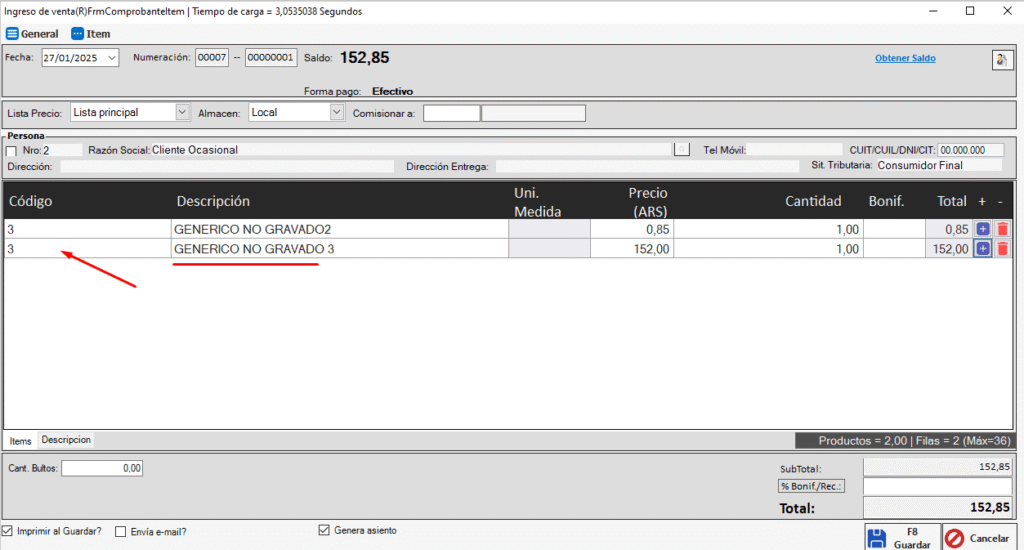Uncheck Imprimir al Guardar

(9, 531)
